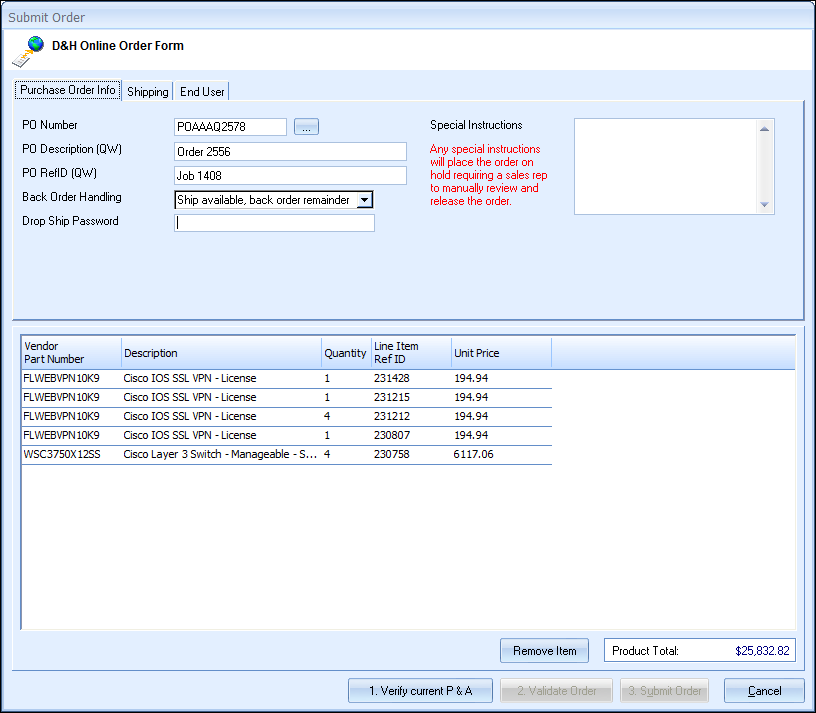Click inside the Special Instructions text box
Image resolution: width=816 pixels, height=713 pixels.
pos(665,166)
